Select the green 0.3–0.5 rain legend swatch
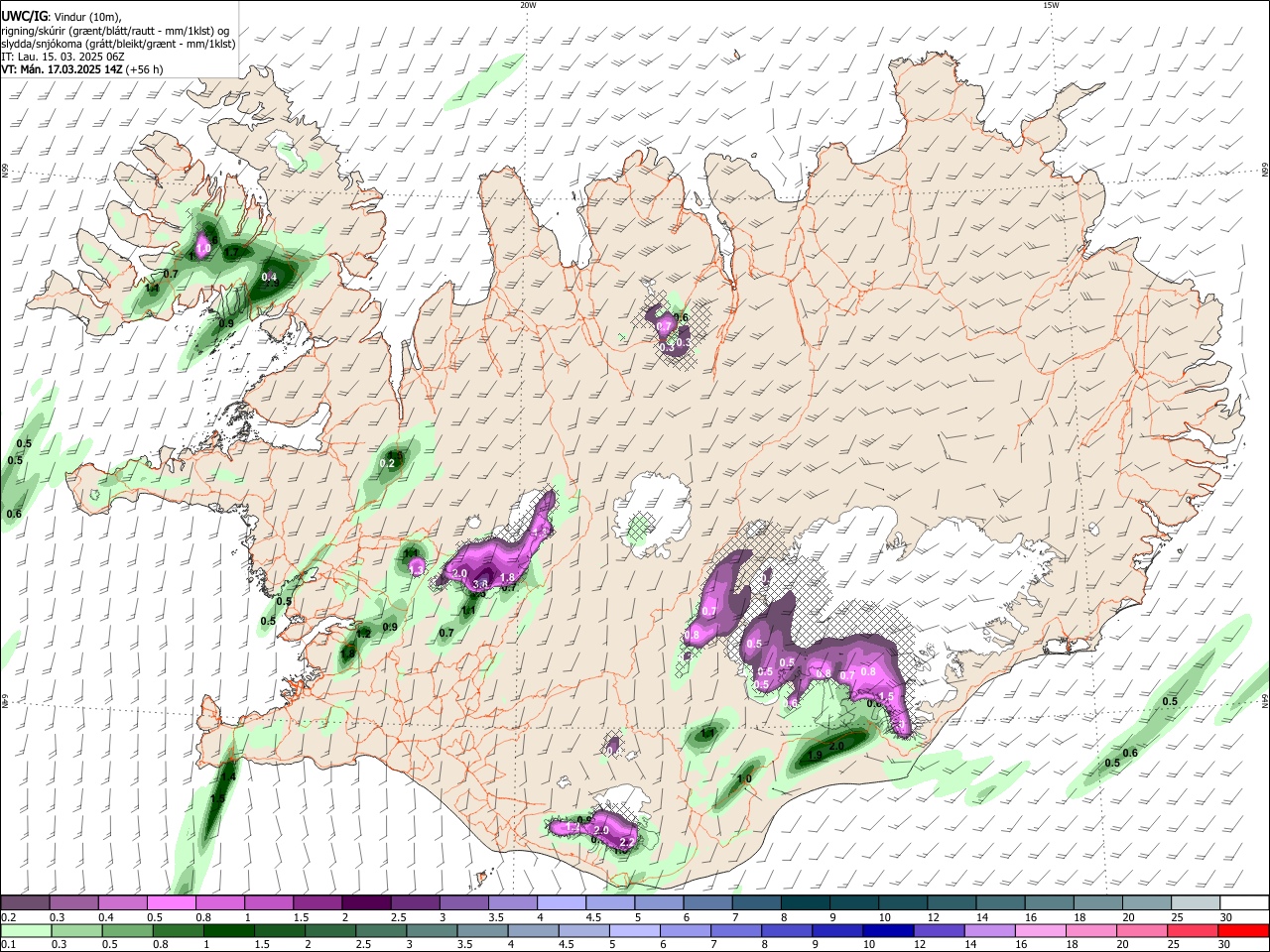 tap(74, 930)
